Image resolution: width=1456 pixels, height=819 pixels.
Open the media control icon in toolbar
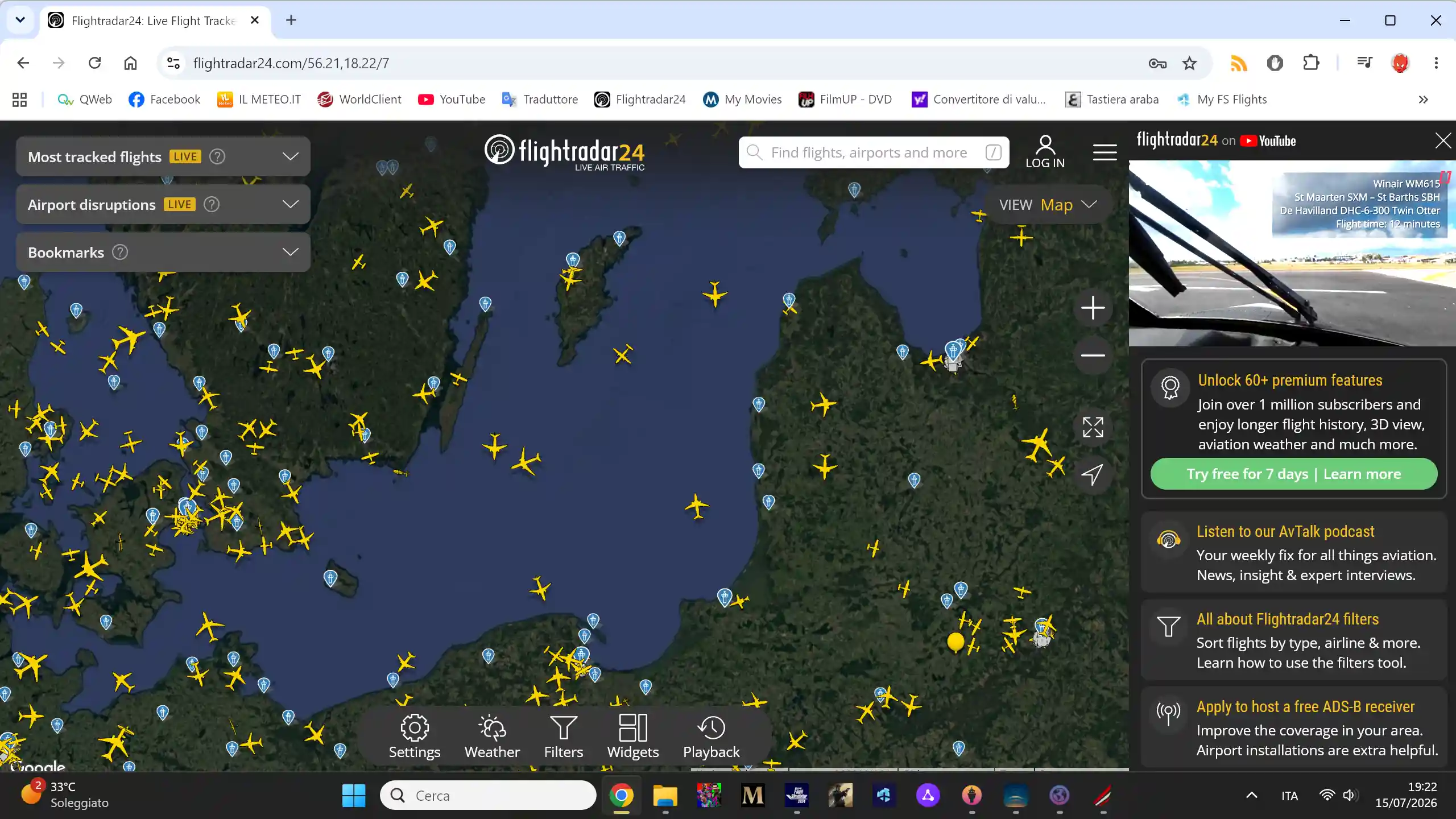(1364, 63)
